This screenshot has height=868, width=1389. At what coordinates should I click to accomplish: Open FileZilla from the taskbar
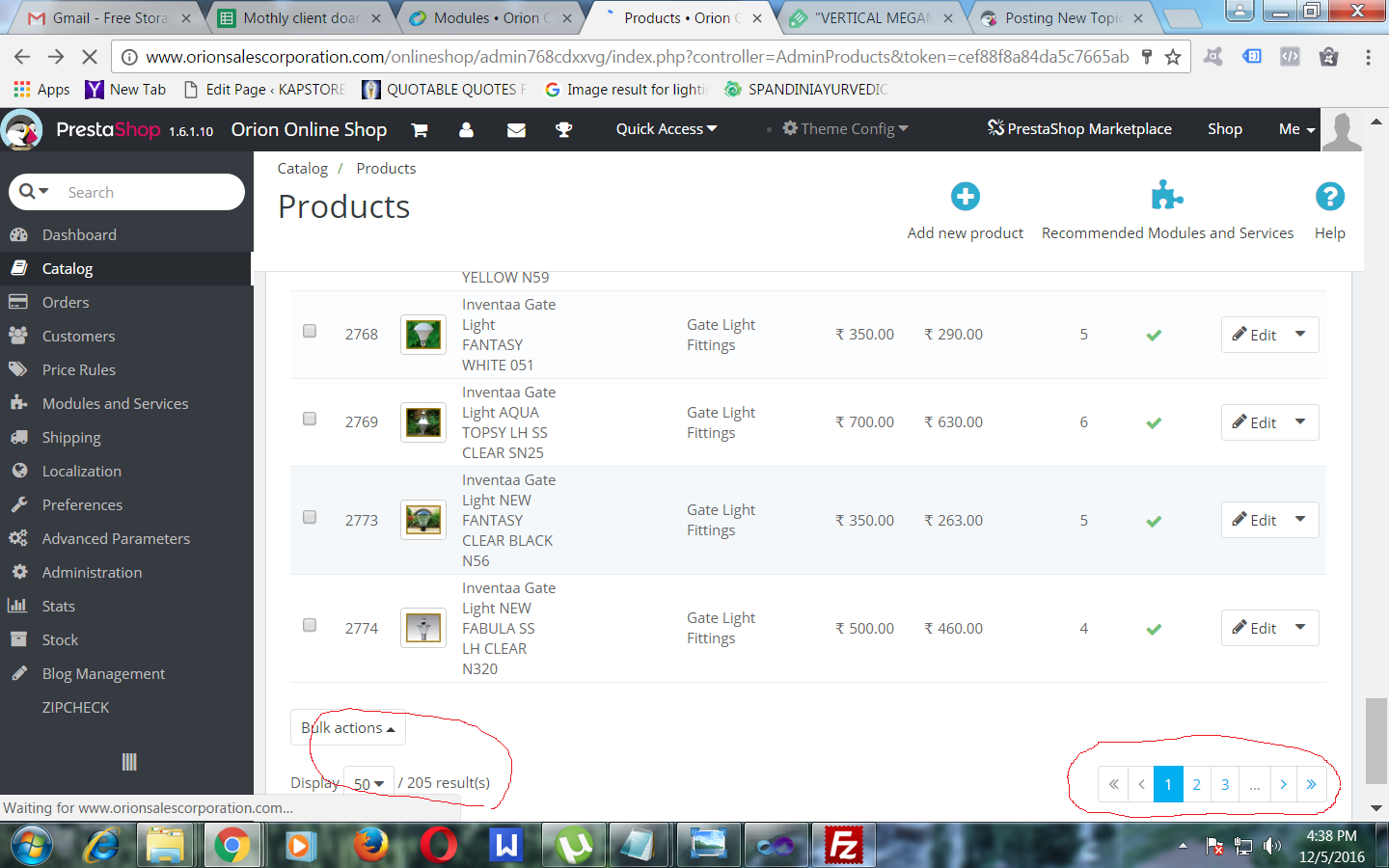coord(843,846)
